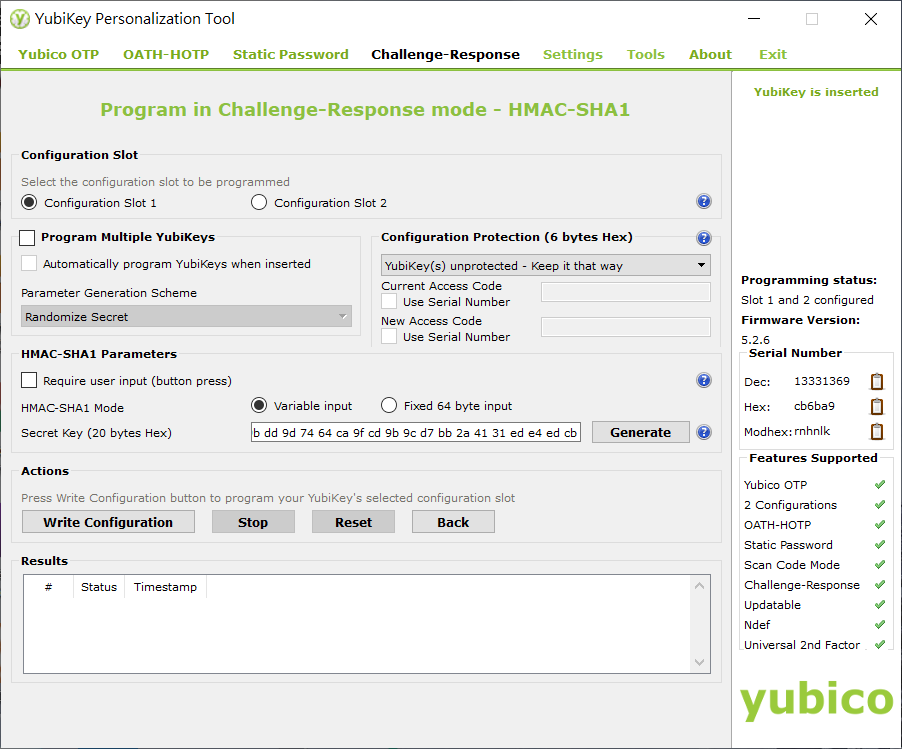
Task: Check Use Serial Number for New Access Code
Action: (x=389, y=337)
